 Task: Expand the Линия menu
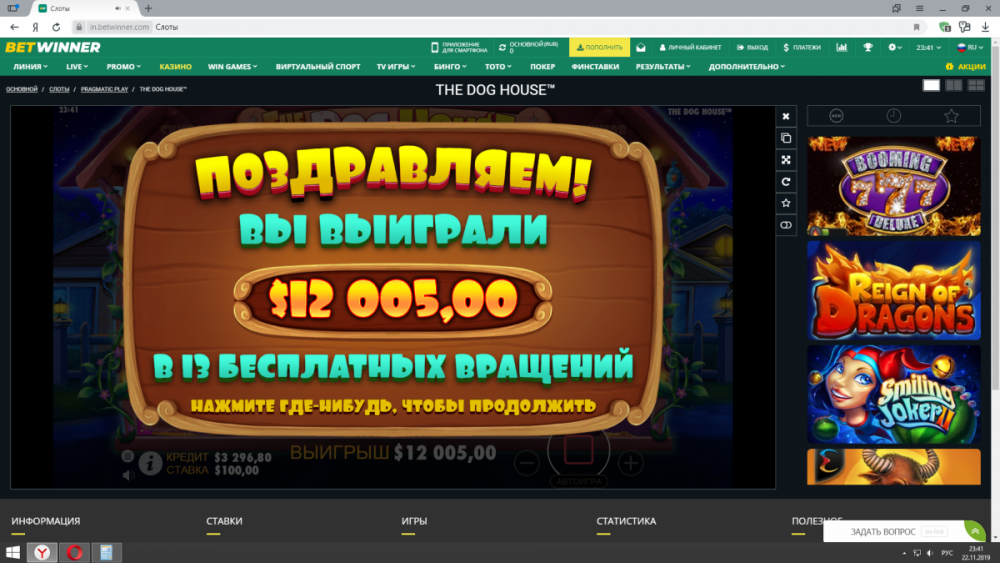pyautogui.click(x=30, y=66)
